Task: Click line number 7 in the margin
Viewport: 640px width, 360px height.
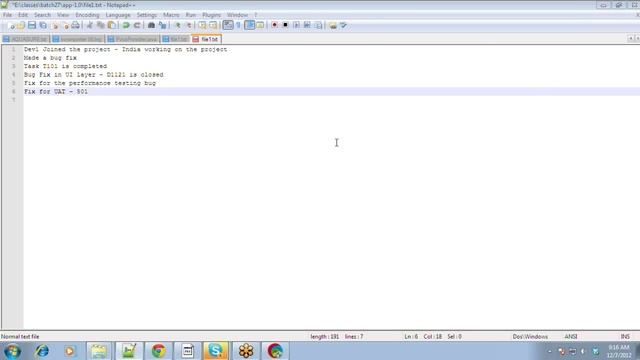Action: [13, 100]
